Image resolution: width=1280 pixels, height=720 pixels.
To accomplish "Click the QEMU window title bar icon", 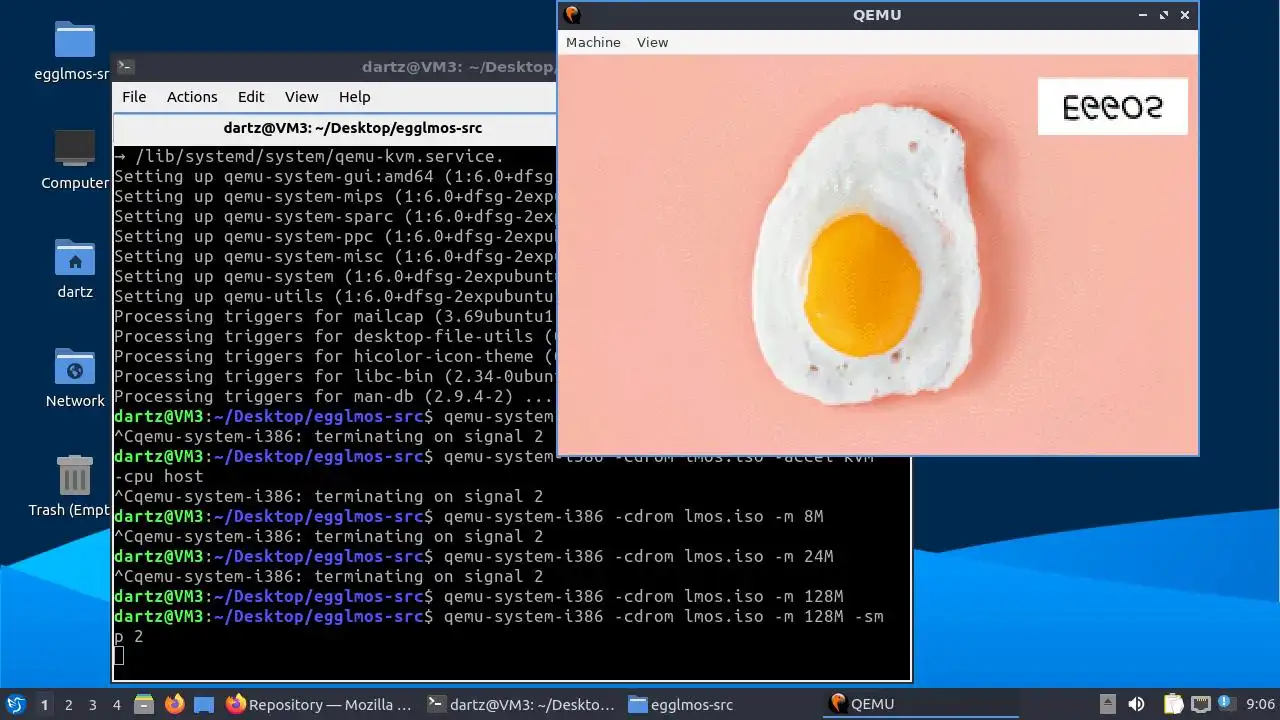I will click(572, 14).
